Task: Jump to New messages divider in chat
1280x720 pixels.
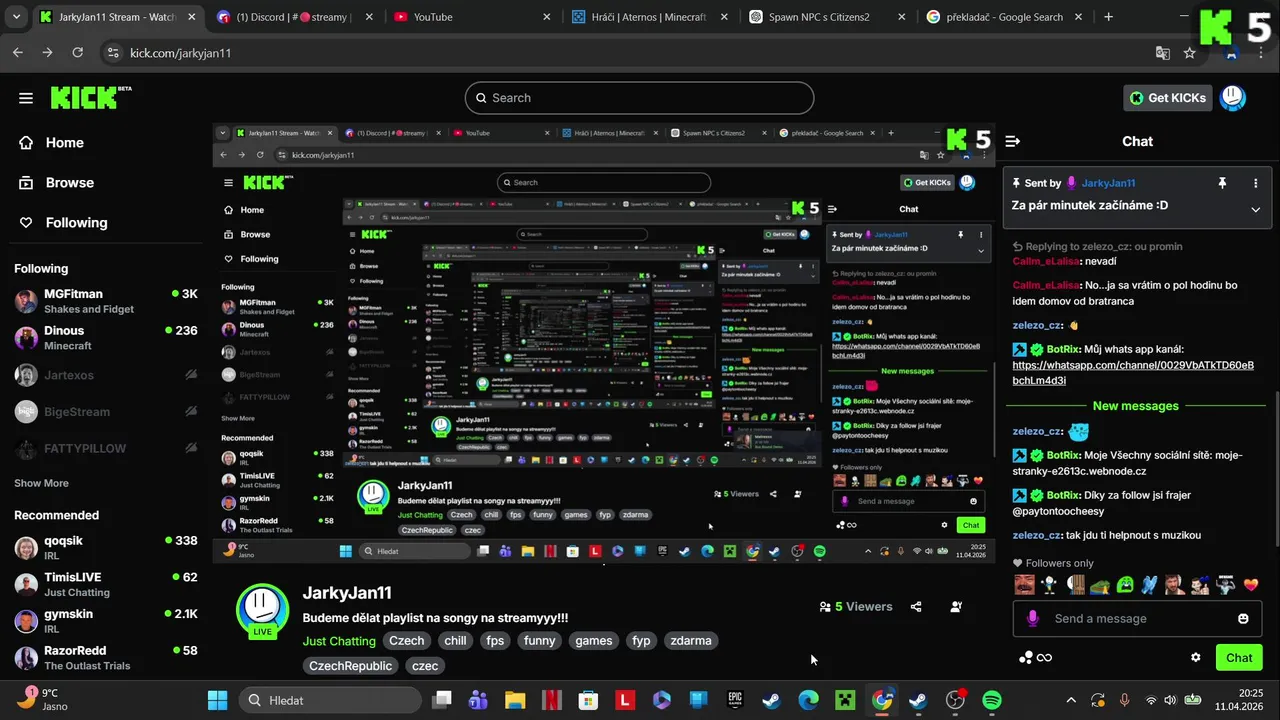Action: pyautogui.click(x=1135, y=406)
